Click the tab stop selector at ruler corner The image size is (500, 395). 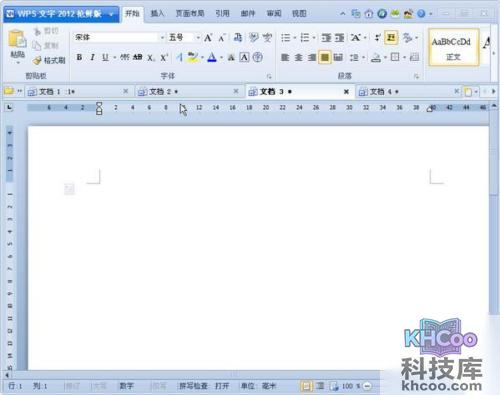click(9, 107)
